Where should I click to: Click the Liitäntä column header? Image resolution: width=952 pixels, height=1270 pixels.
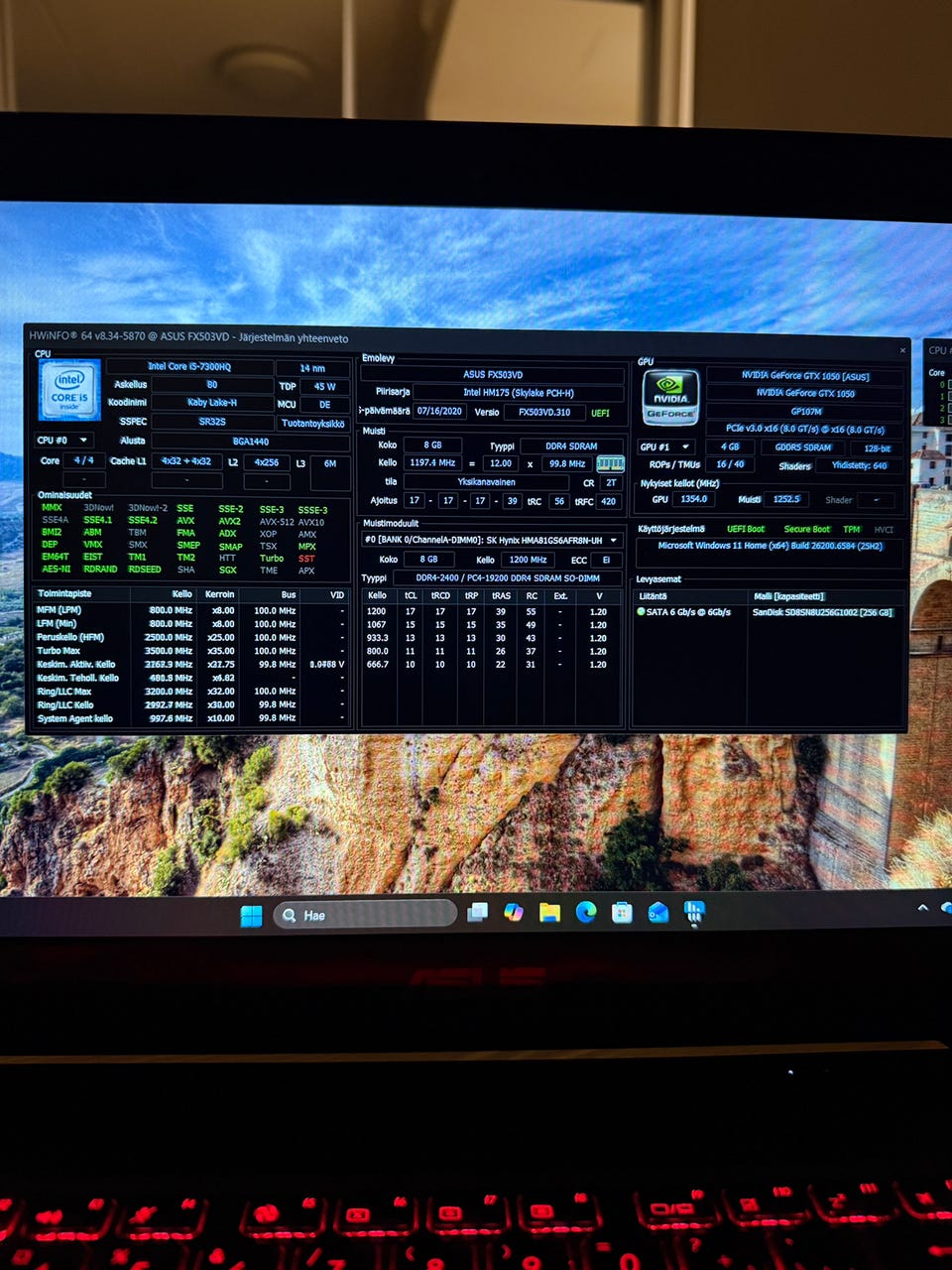point(654,596)
